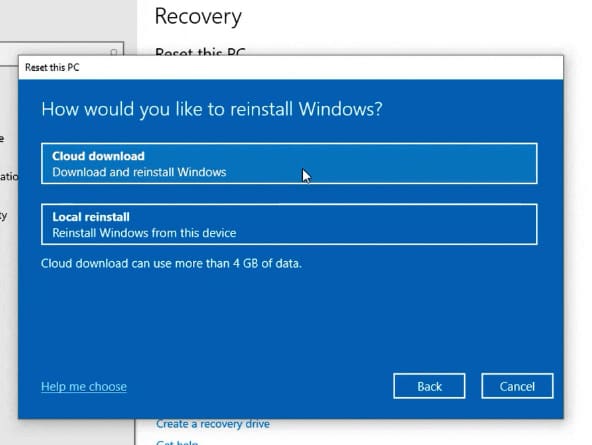Viewport: 592px width, 445px height.
Task: Click the partially visible Get help link
Action: pyautogui.click(x=177, y=442)
